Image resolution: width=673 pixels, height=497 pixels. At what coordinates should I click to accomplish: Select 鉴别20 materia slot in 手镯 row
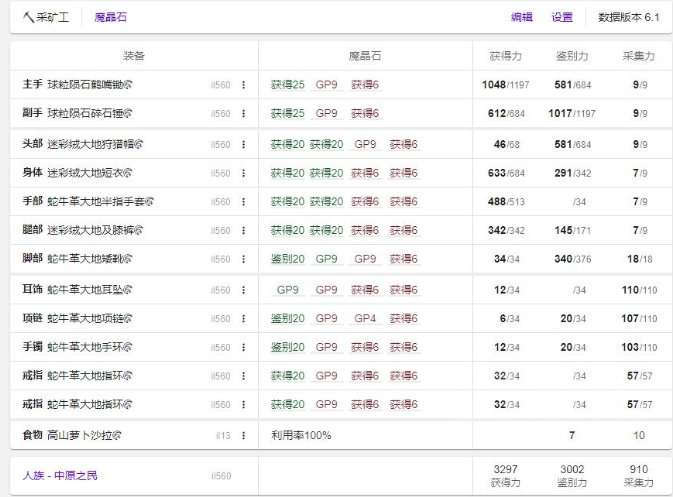[288, 347]
